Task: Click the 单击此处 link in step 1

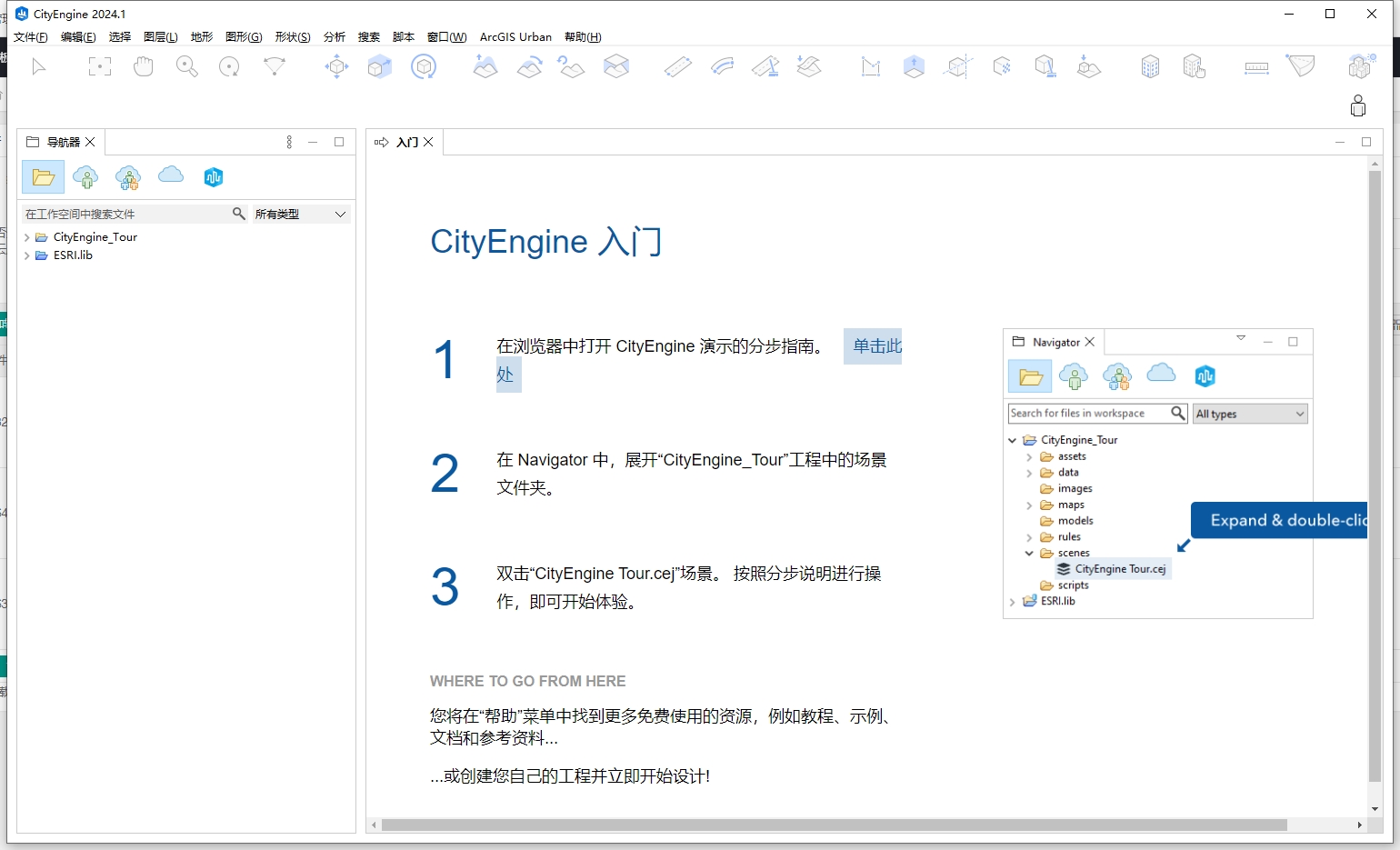Action: 873,346
